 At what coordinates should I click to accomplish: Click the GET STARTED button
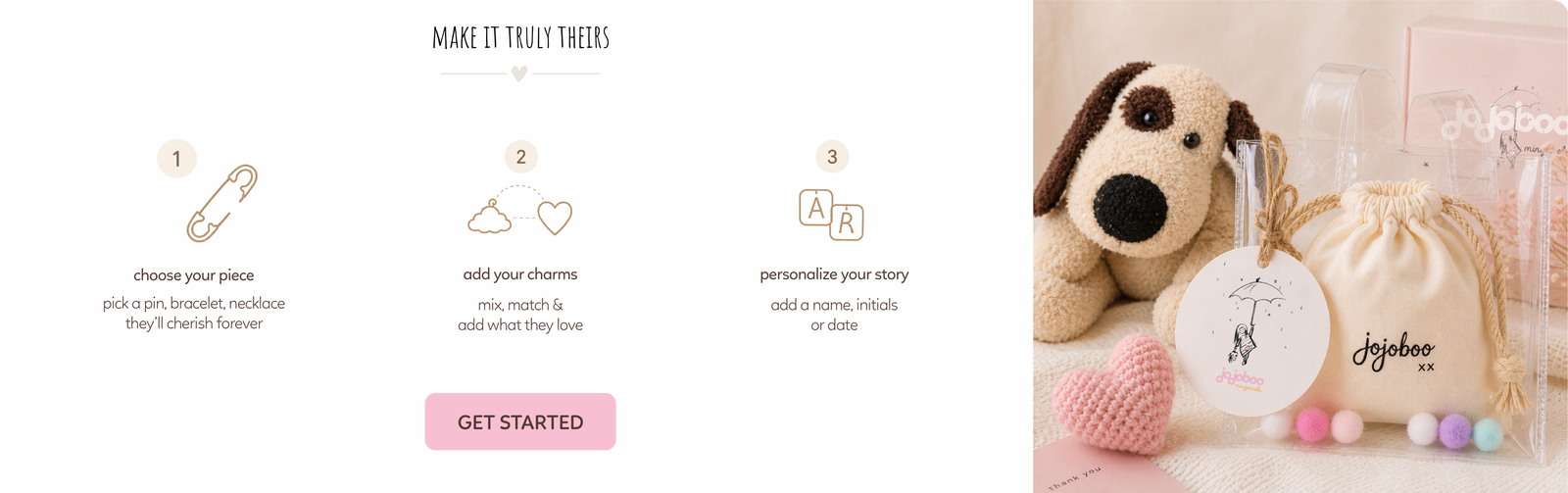520,421
